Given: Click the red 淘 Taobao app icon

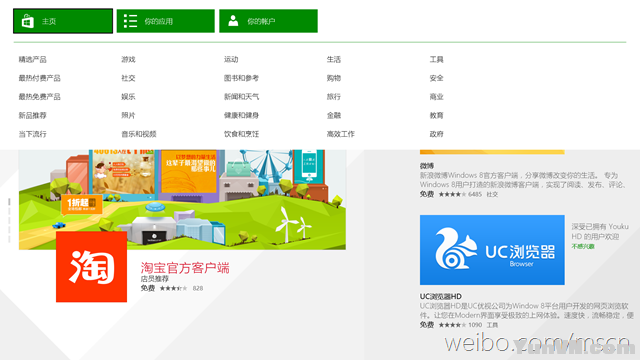Looking at the screenshot, I should [x=91, y=267].
